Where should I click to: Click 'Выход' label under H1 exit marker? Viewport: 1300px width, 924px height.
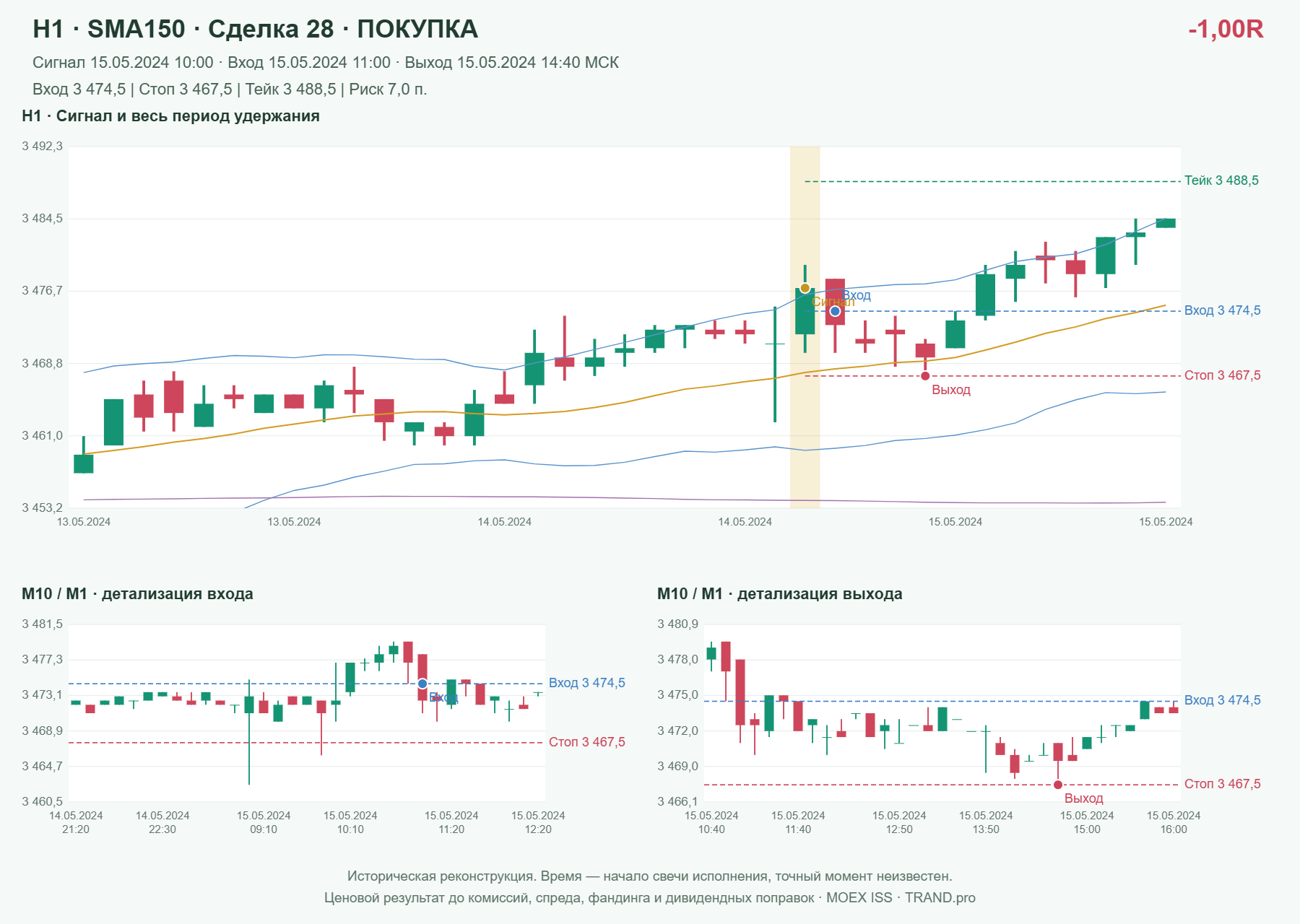[x=951, y=390]
